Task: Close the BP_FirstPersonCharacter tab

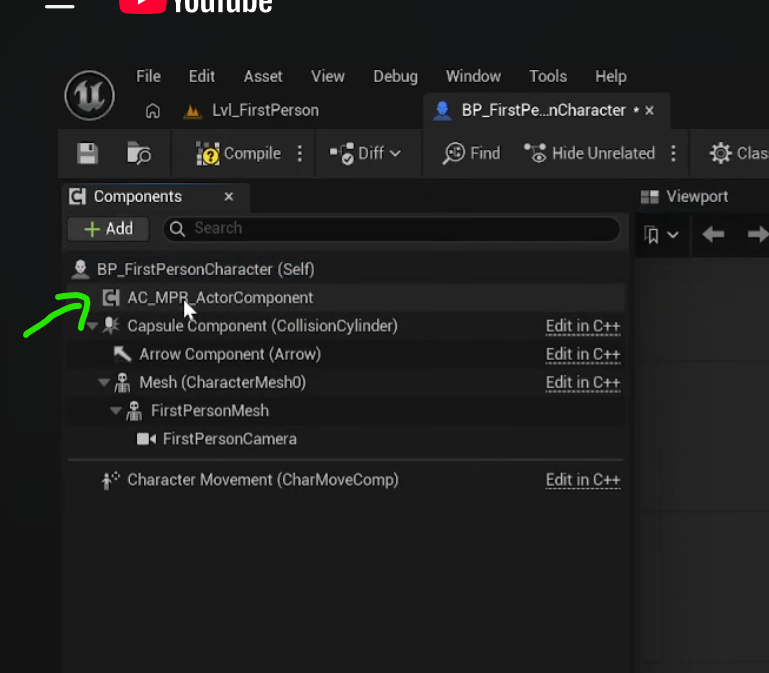Action: coord(649,110)
